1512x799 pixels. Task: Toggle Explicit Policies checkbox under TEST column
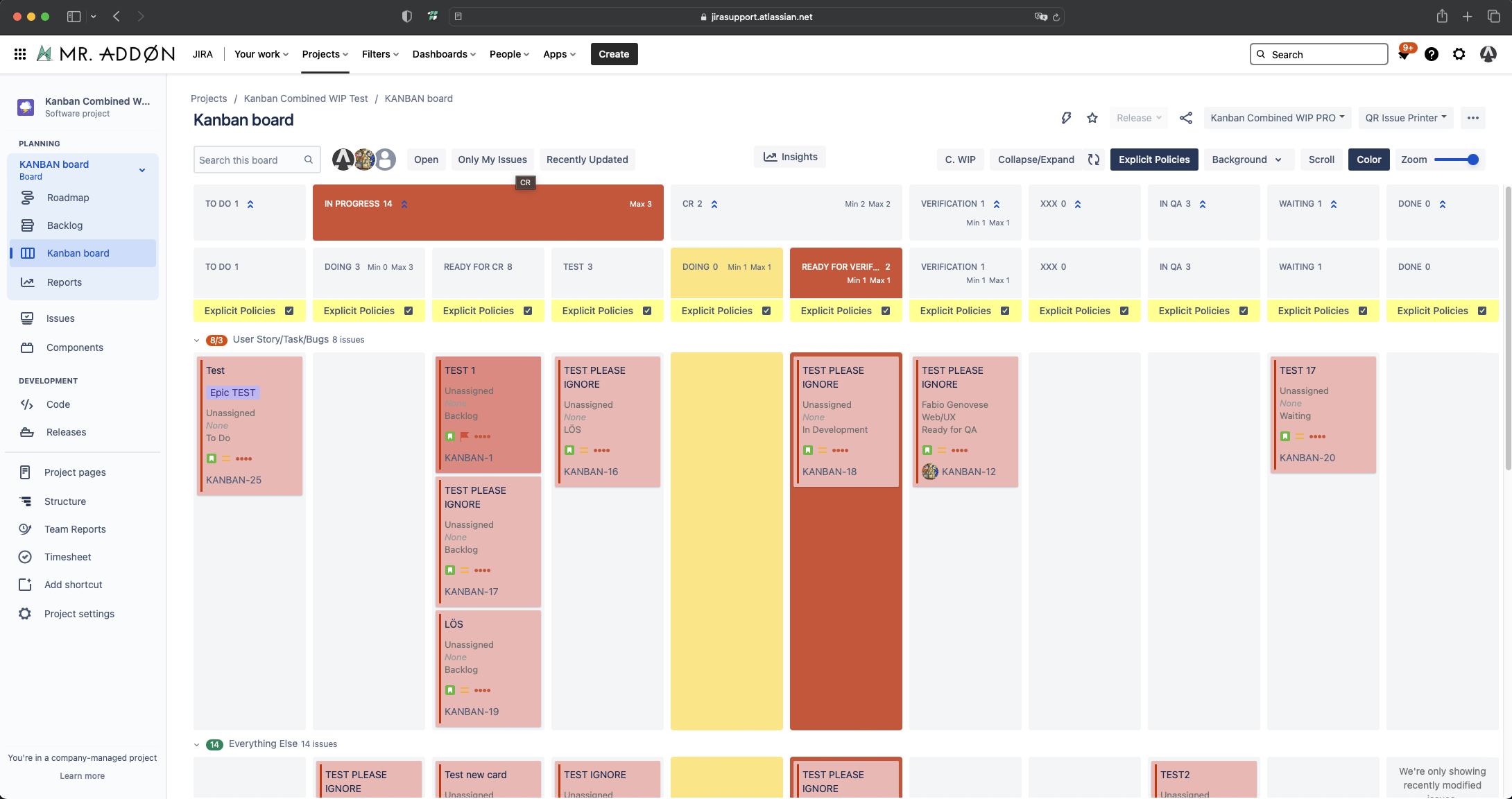point(647,311)
